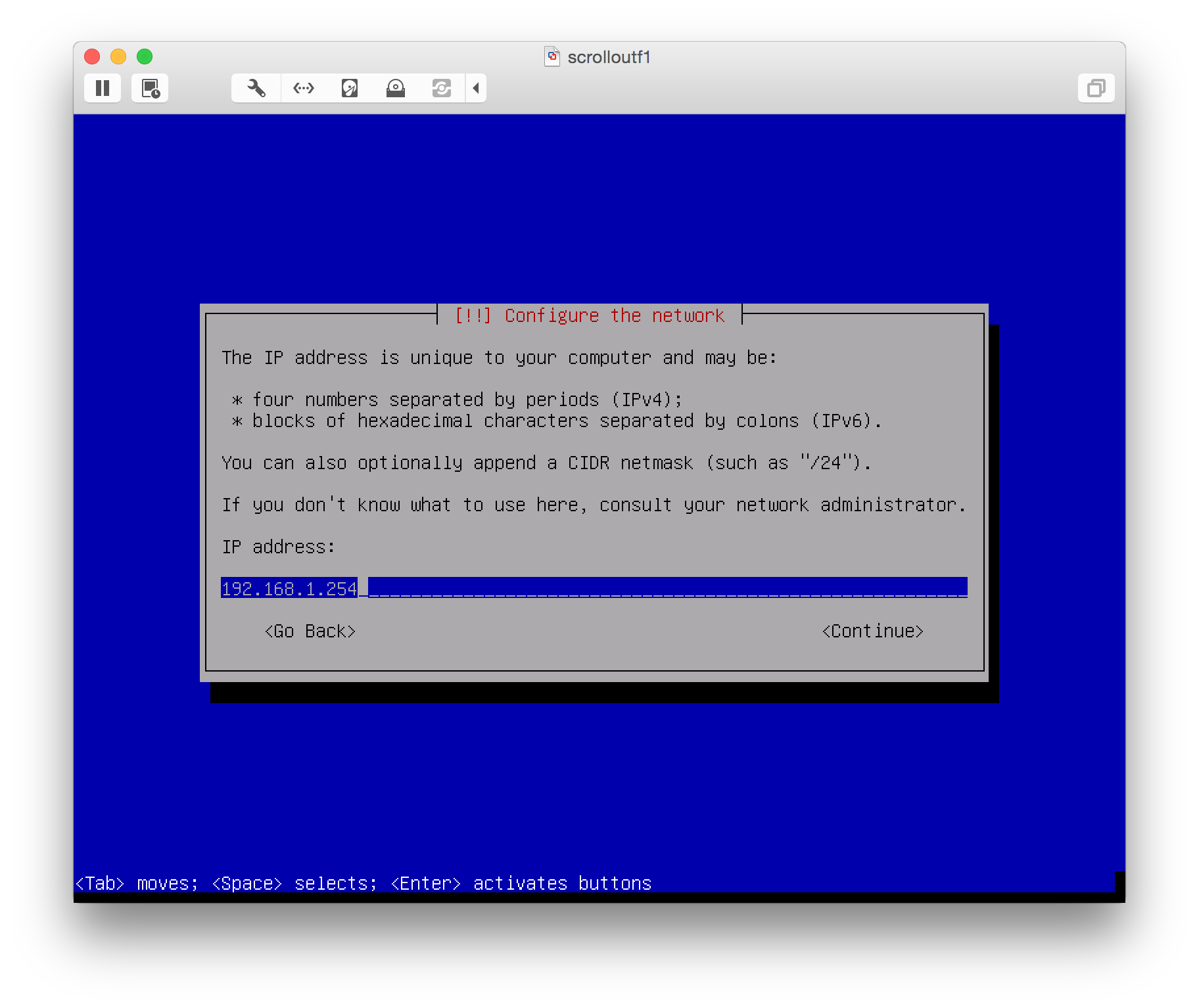The height and width of the screenshot is (1008, 1199).
Task: Pause the virtual machine
Action: click(103, 88)
